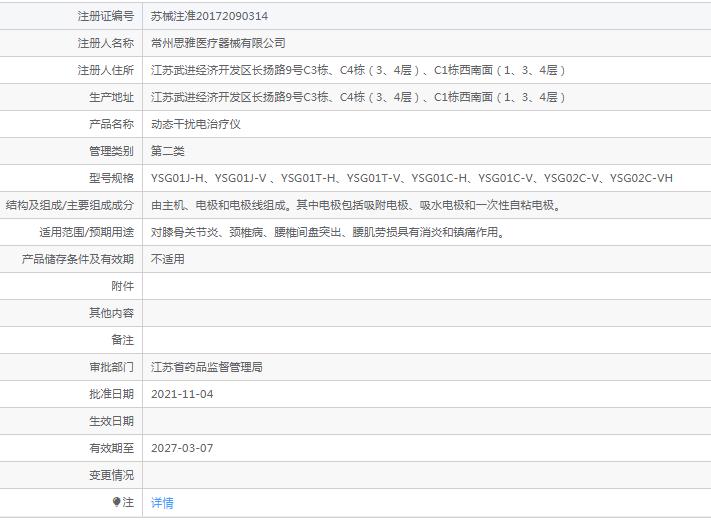The image size is (711, 521).
Task: Click the 注册人住所 label
Action: [106, 70]
